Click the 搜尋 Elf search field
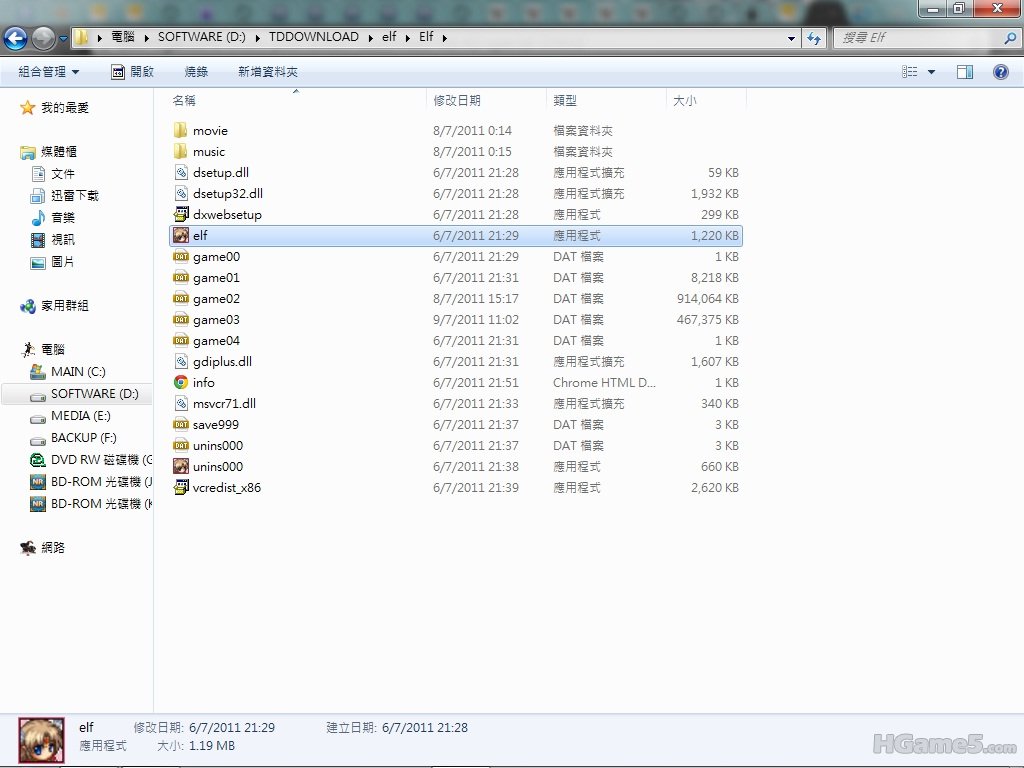 pyautogui.click(x=920, y=38)
